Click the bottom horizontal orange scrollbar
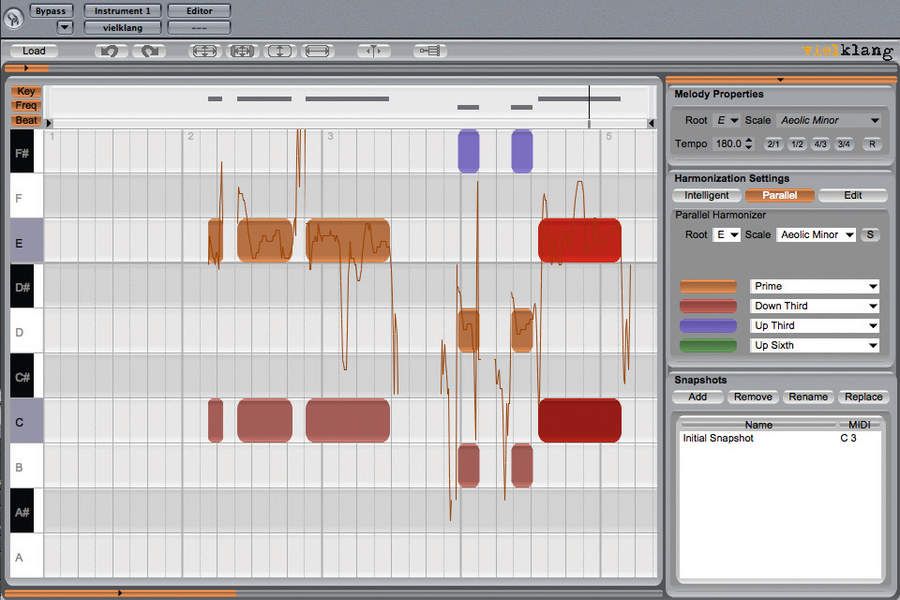The width and height of the screenshot is (900, 600). coord(120,593)
